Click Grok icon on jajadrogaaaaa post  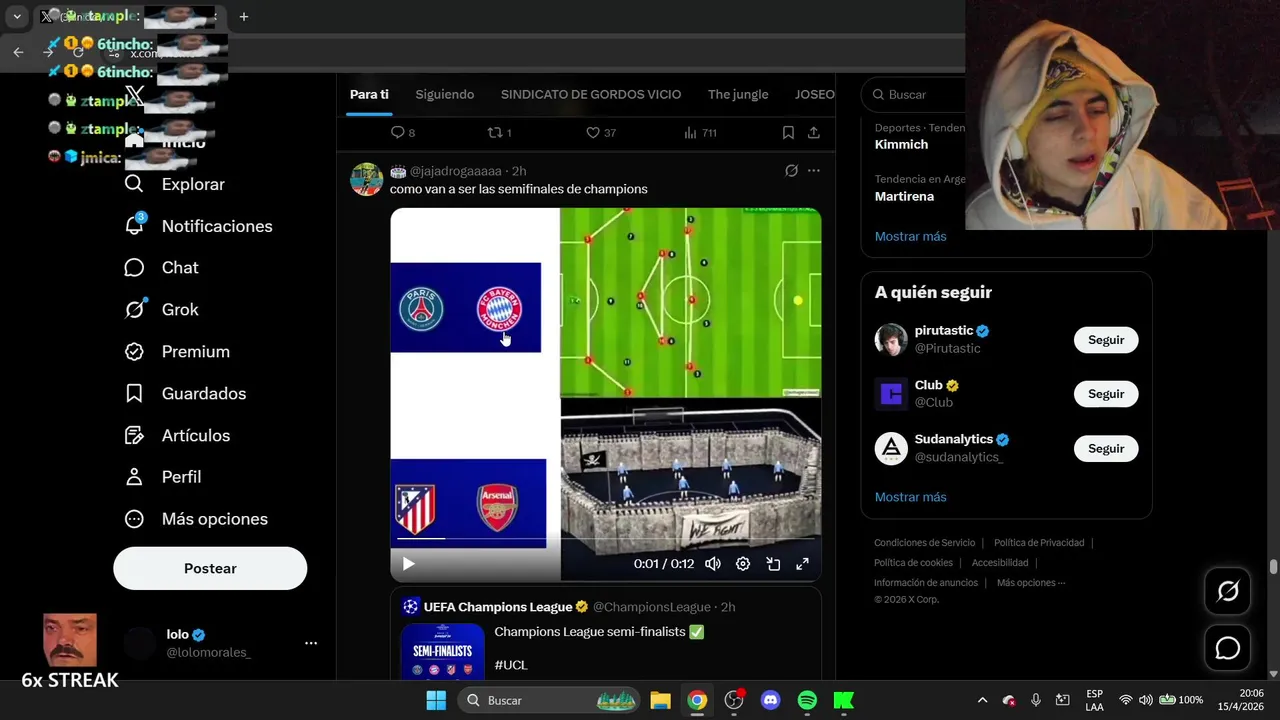click(x=791, y=171)
